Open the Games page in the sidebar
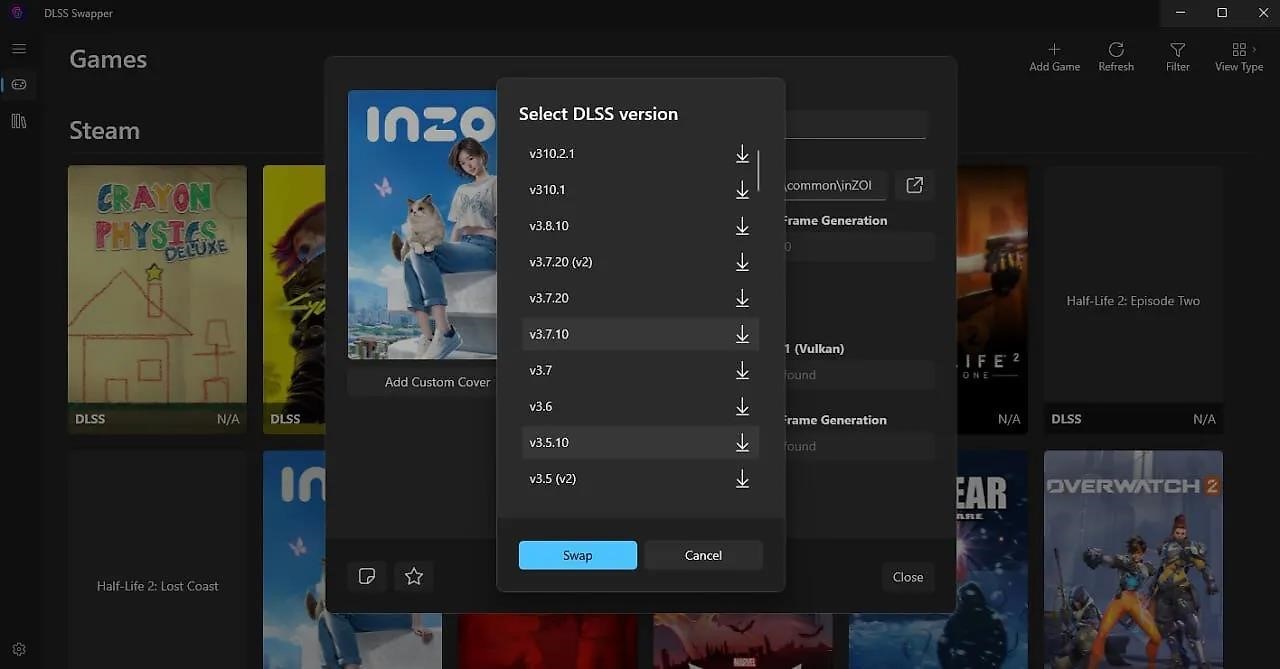The width and height of the screenshot is (1280, 669). pos(19,85)
